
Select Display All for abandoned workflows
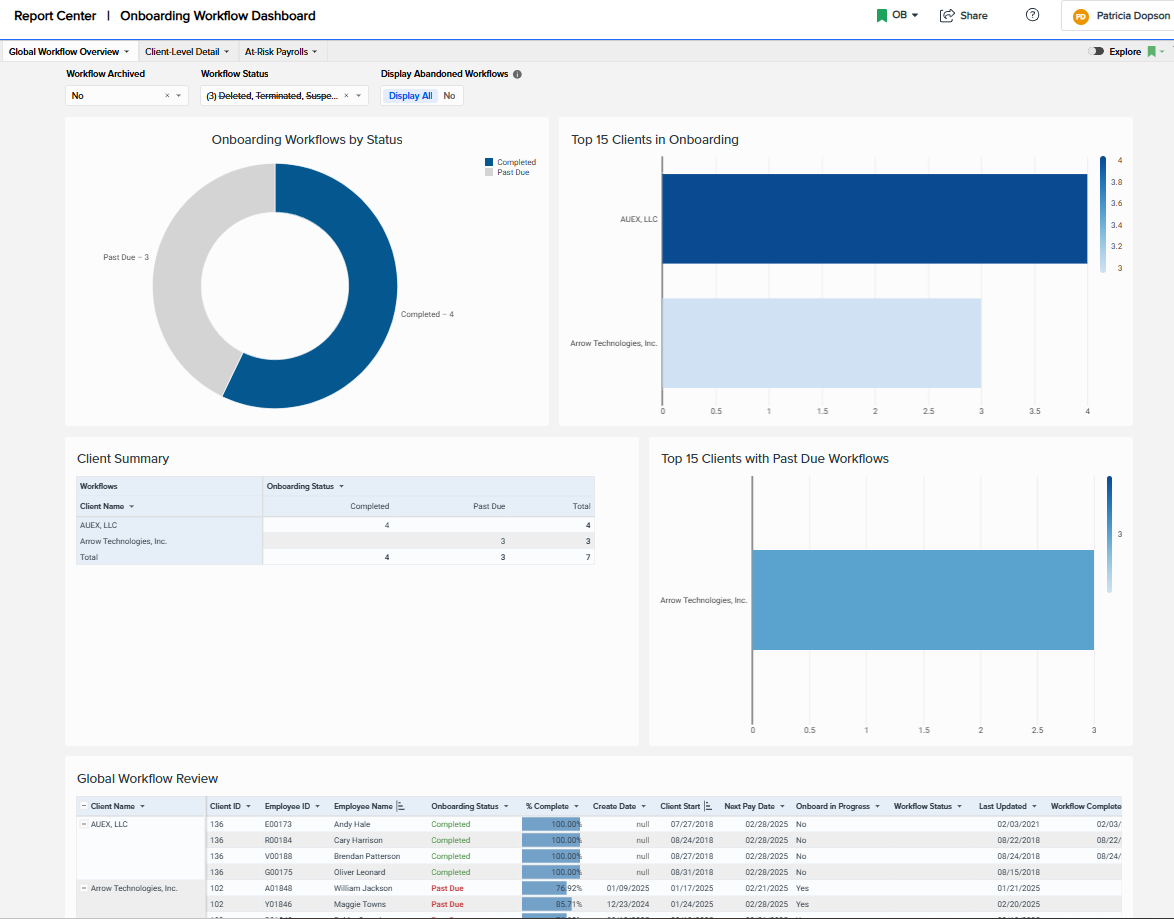click(410, 95)
